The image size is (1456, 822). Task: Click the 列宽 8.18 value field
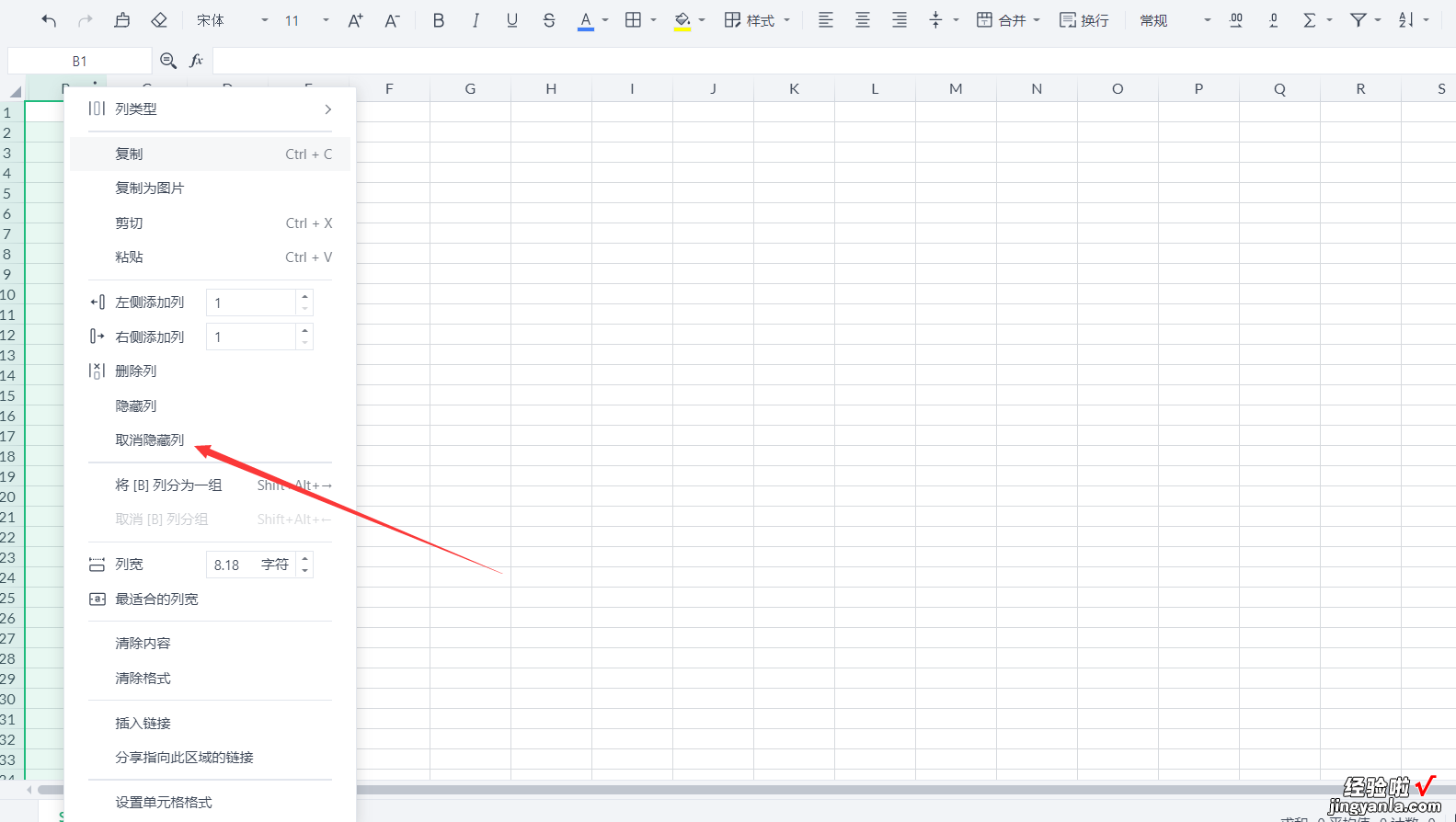coord(251,565)
